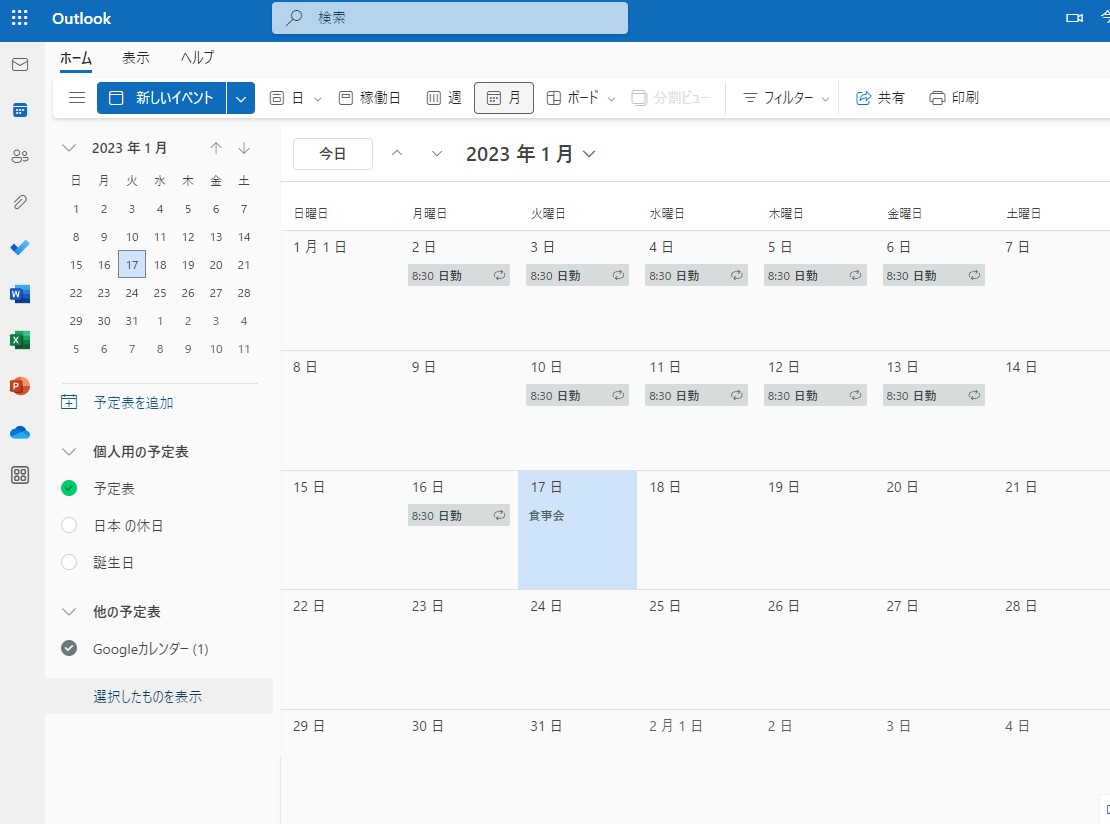1110x824 pixels.
Task: Toggle the 予定表 calendar checkbox
Action: (69, 488)
